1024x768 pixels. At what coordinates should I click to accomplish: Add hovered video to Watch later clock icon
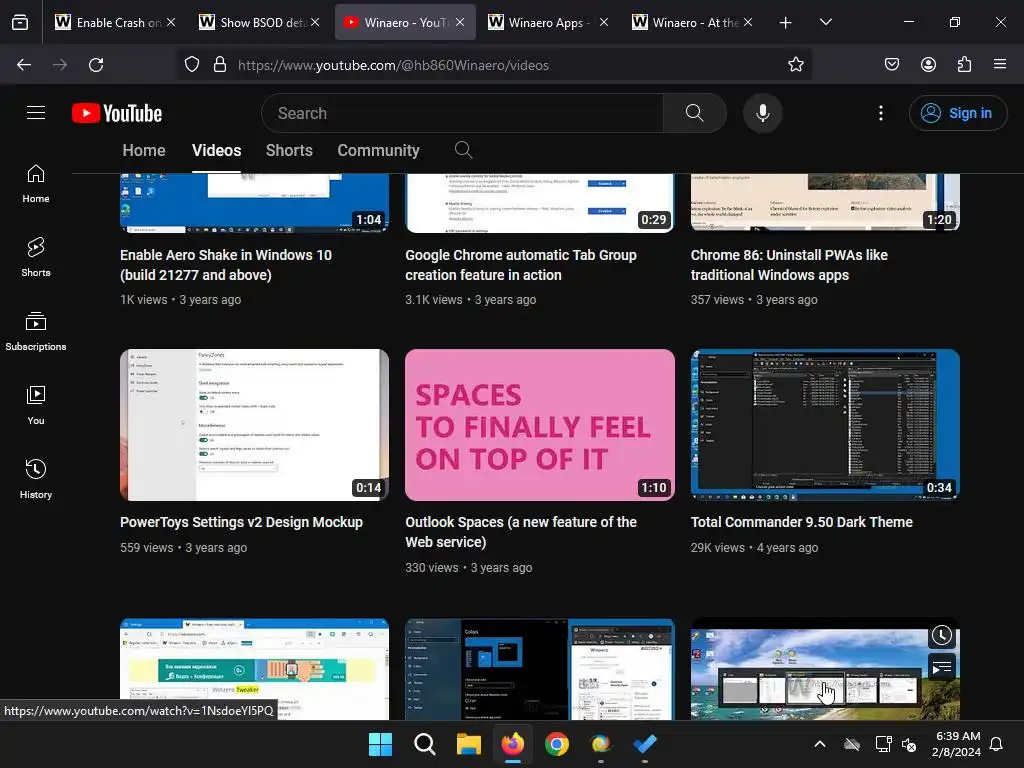pos(941,635)
